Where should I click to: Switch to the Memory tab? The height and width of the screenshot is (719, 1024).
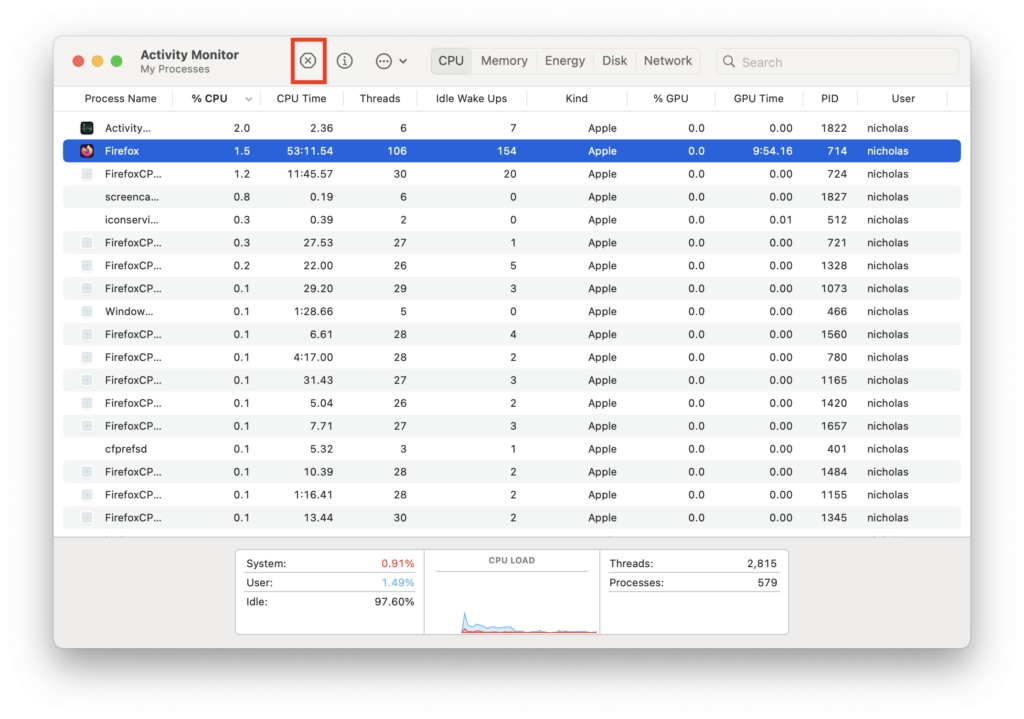504,61
